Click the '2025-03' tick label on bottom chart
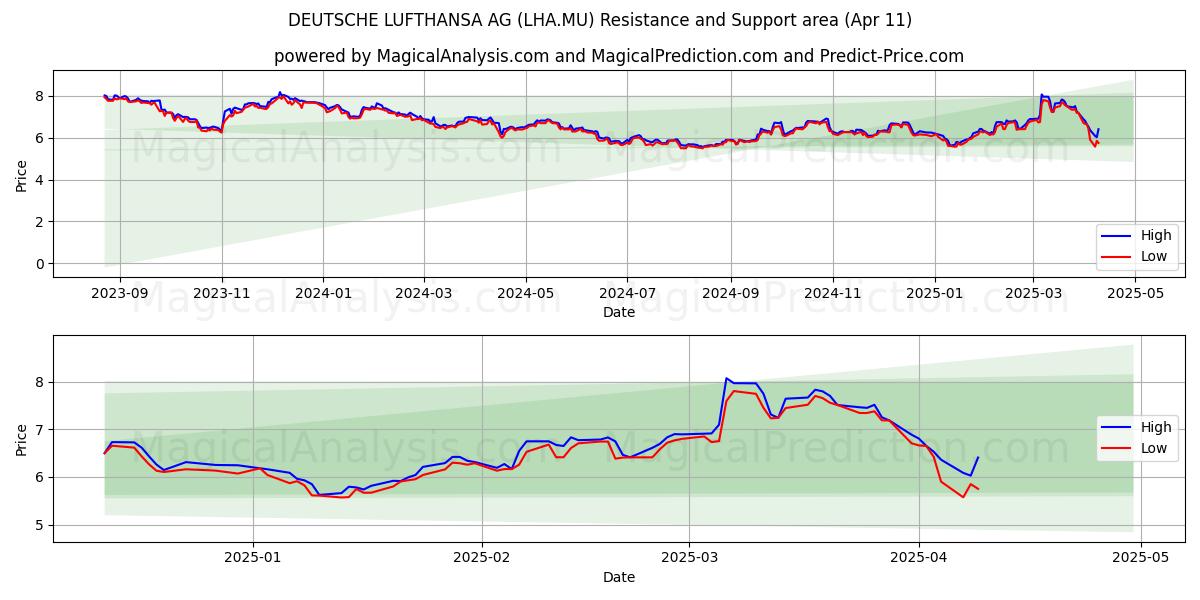 pos(690,558)
